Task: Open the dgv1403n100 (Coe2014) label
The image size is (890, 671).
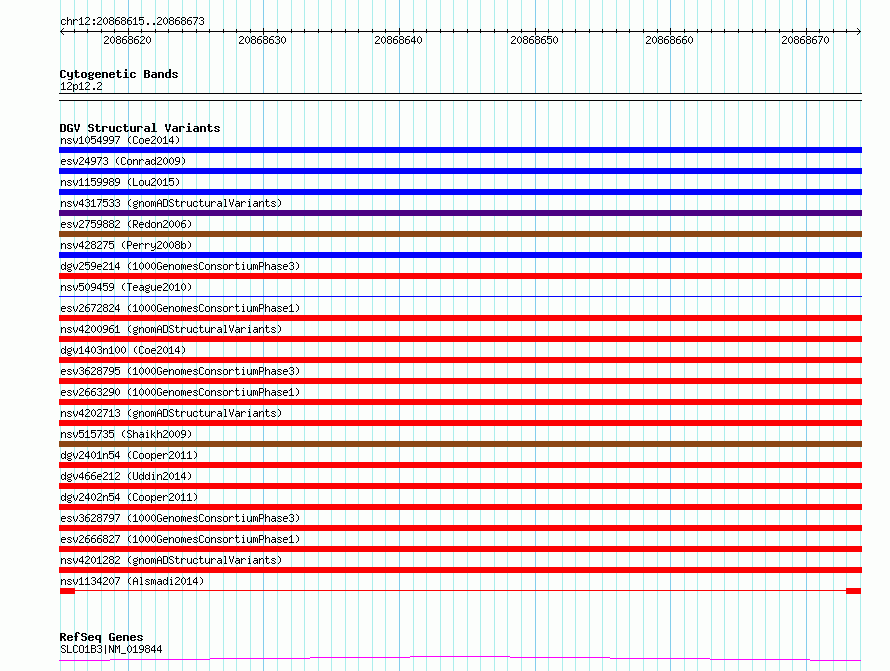Action: (x=123, y=350)
